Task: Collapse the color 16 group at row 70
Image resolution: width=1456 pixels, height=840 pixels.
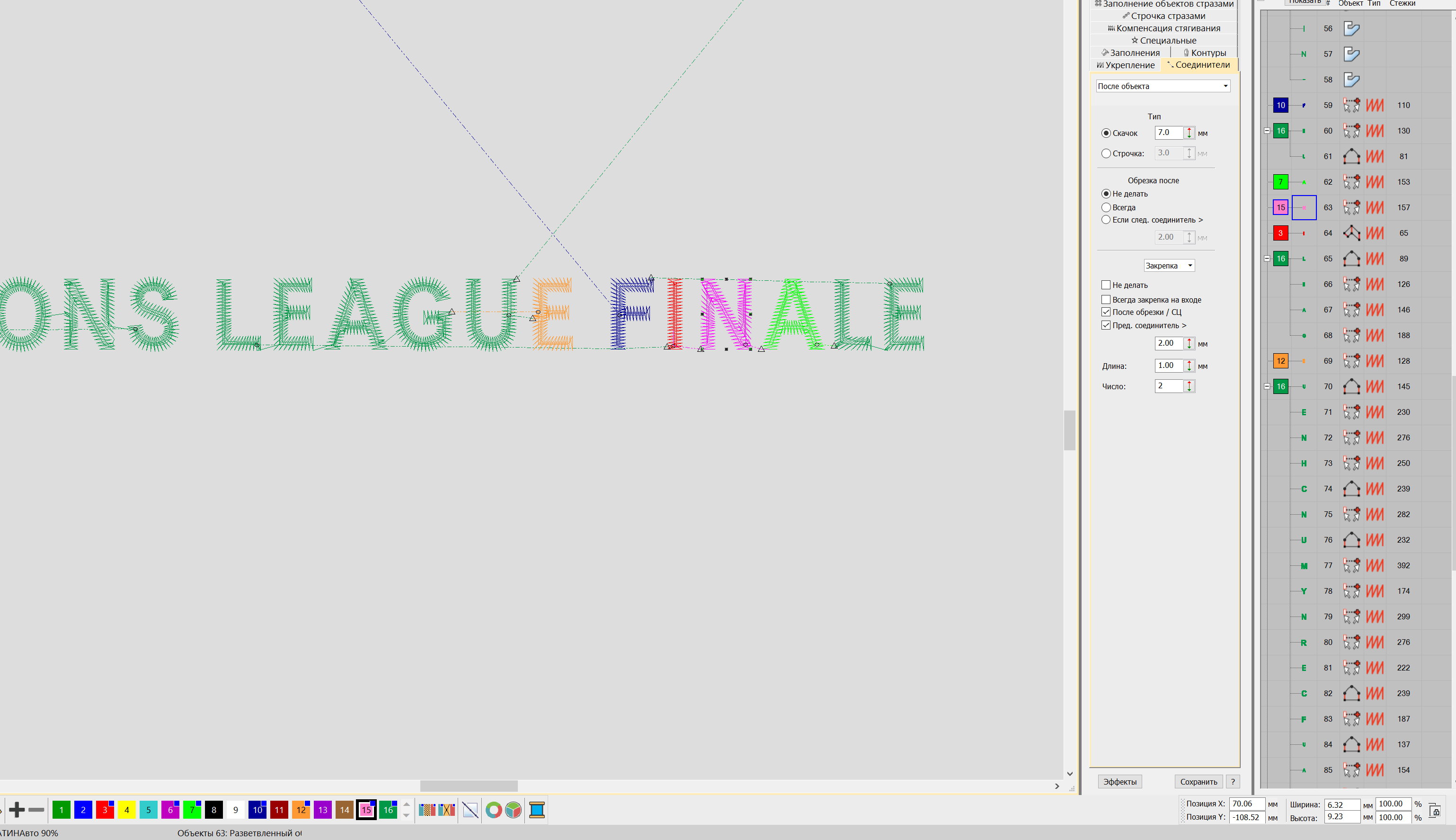Action: 1267,386
